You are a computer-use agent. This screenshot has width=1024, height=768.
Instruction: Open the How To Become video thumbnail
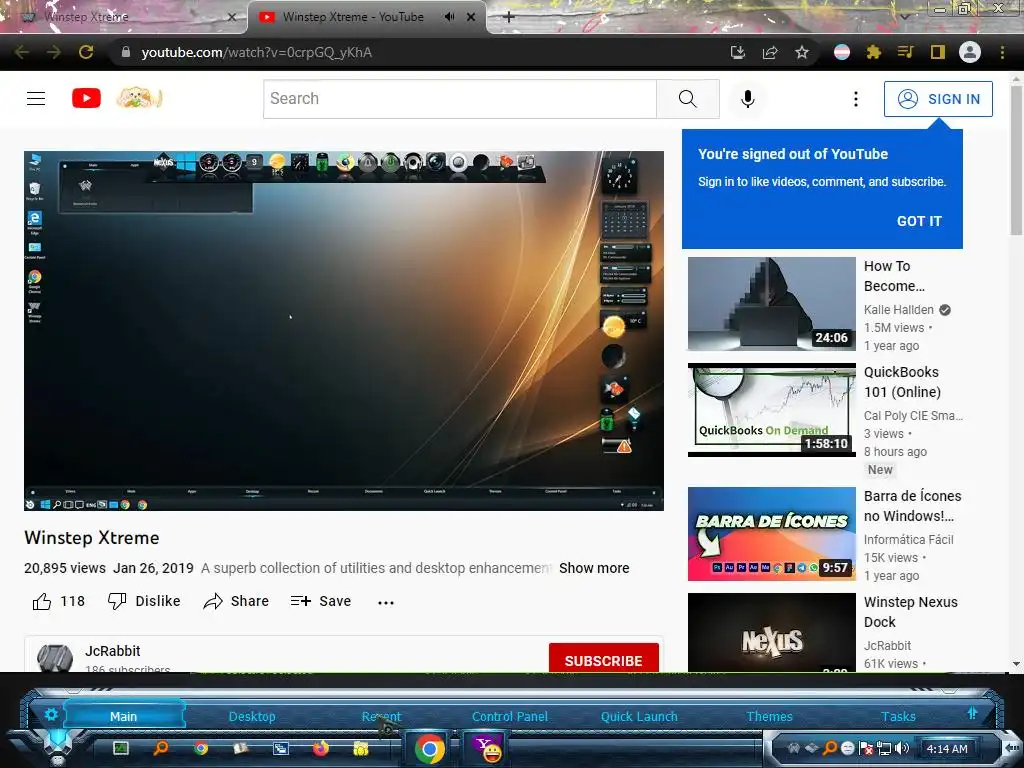pos(771,304)
